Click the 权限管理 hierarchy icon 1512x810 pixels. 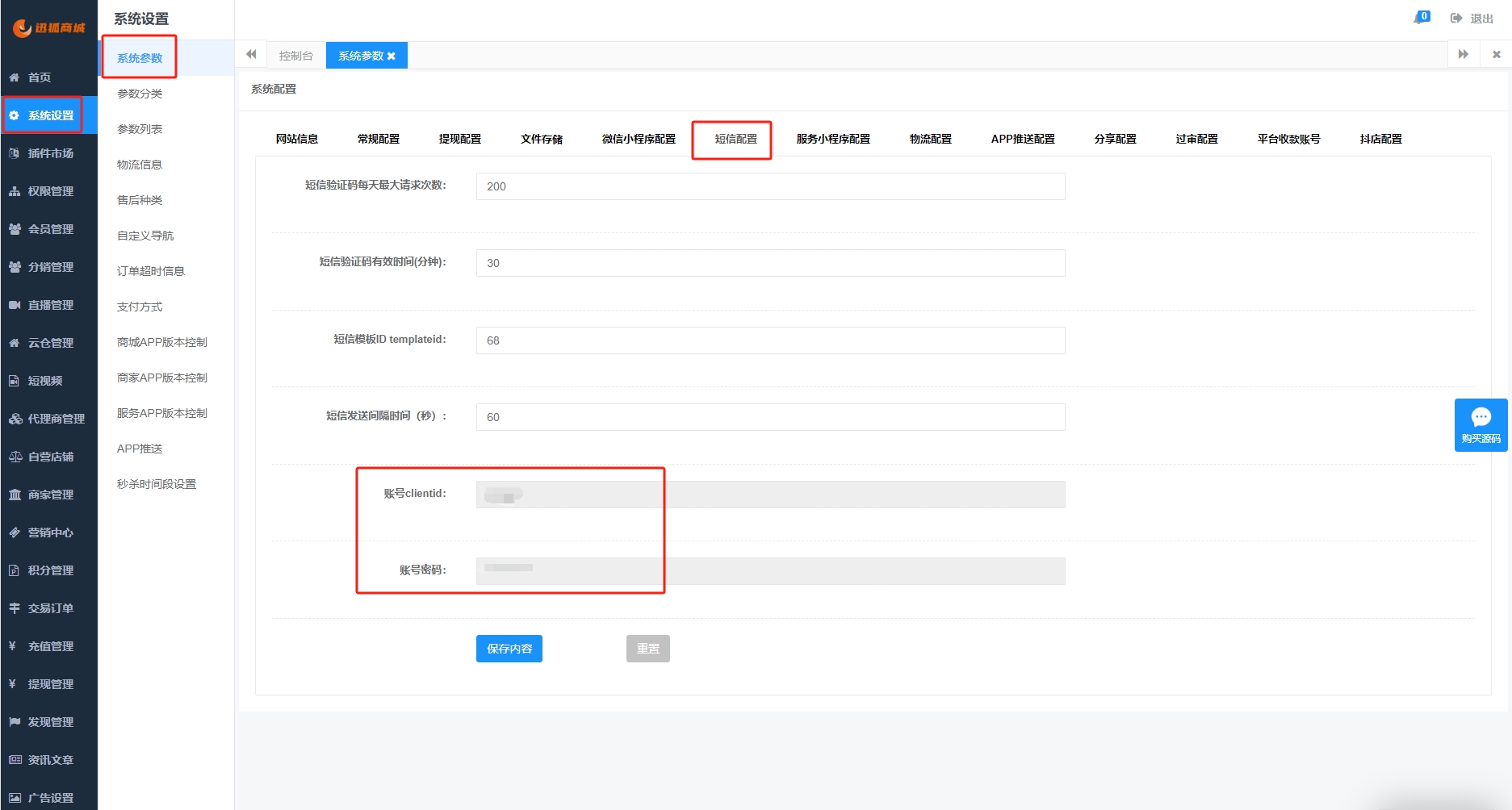[14, 191]
